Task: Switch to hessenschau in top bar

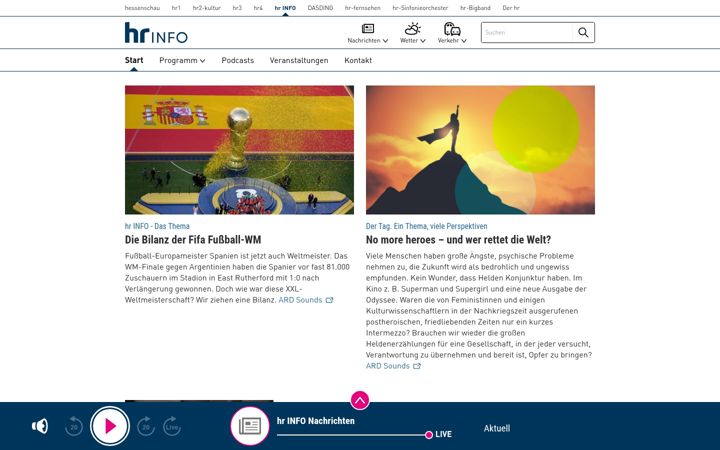Action: click(x=142, y=8)
